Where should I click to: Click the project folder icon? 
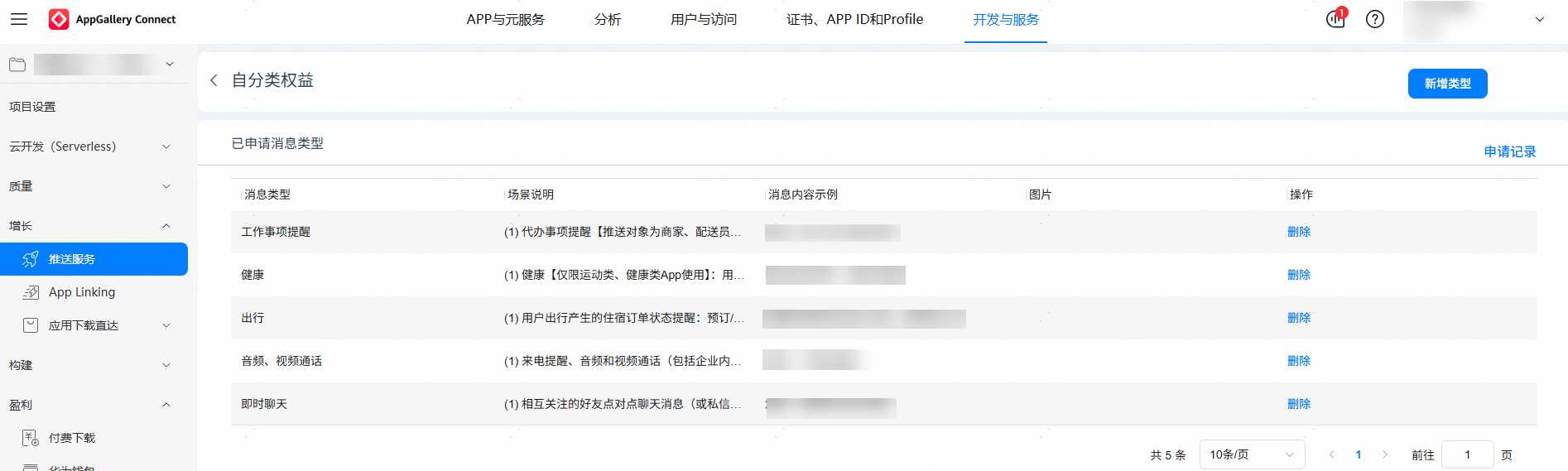point(17,65)
